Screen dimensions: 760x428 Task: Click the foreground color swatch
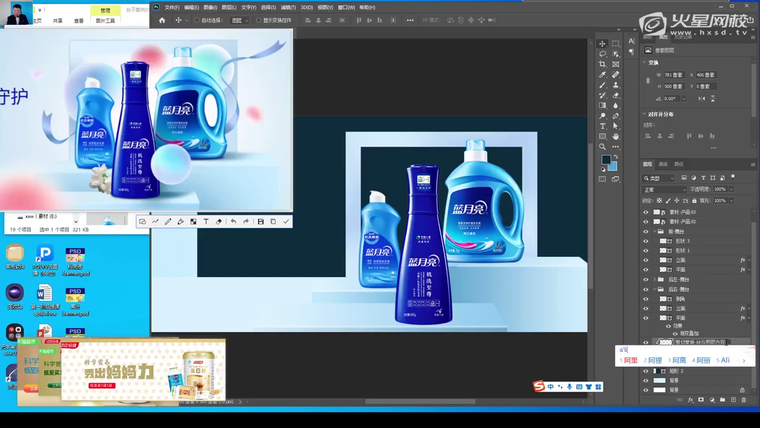point(606,160)
